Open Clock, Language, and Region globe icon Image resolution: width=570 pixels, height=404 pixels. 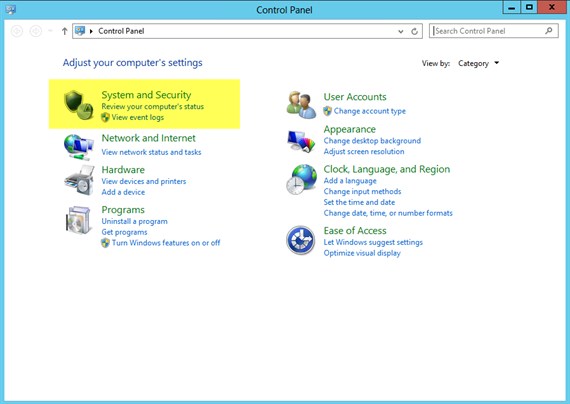tap(301, 179)
